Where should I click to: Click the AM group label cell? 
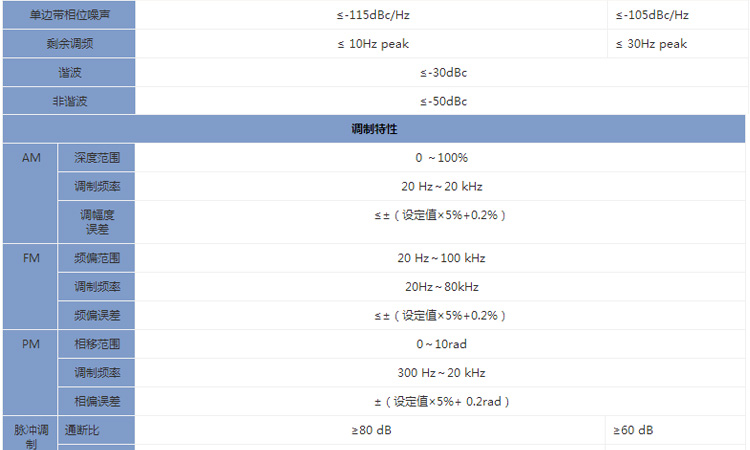(x=31, y=158)
